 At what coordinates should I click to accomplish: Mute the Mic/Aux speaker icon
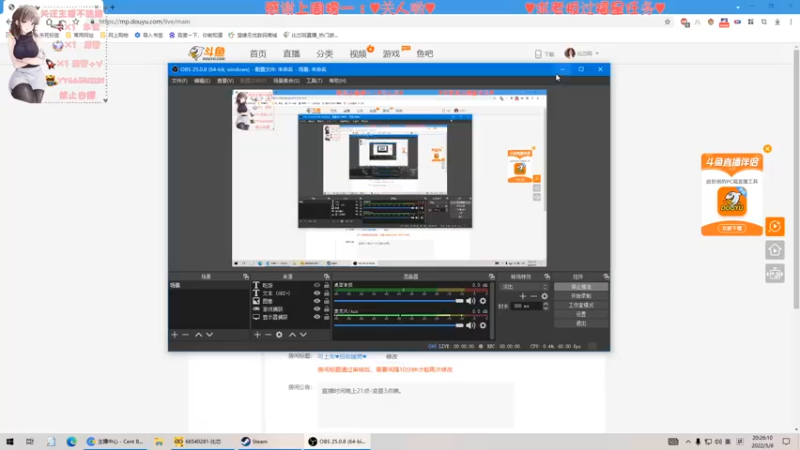click(470, 325)
